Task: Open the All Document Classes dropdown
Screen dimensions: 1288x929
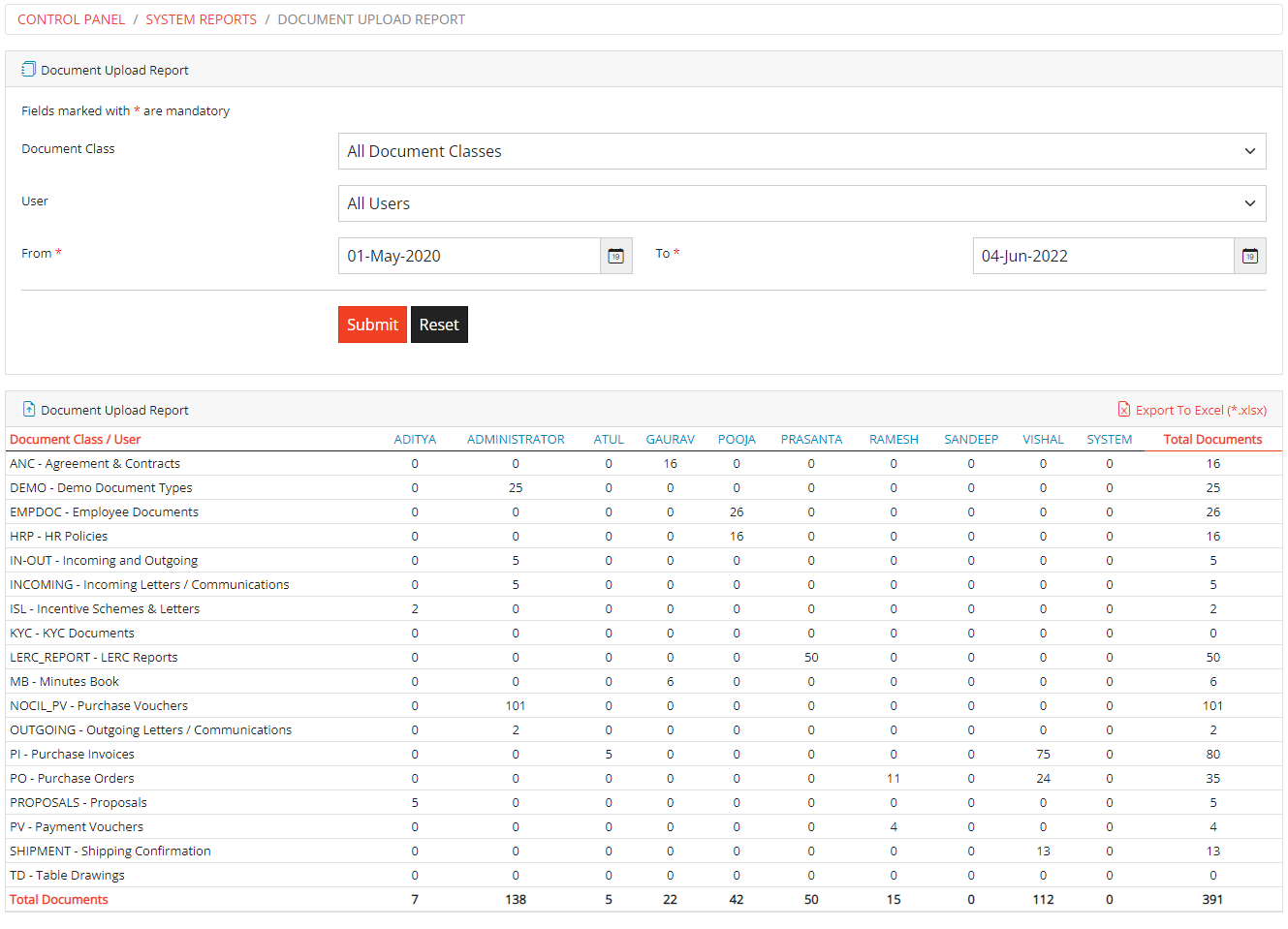Action: (x=801, y=151)
